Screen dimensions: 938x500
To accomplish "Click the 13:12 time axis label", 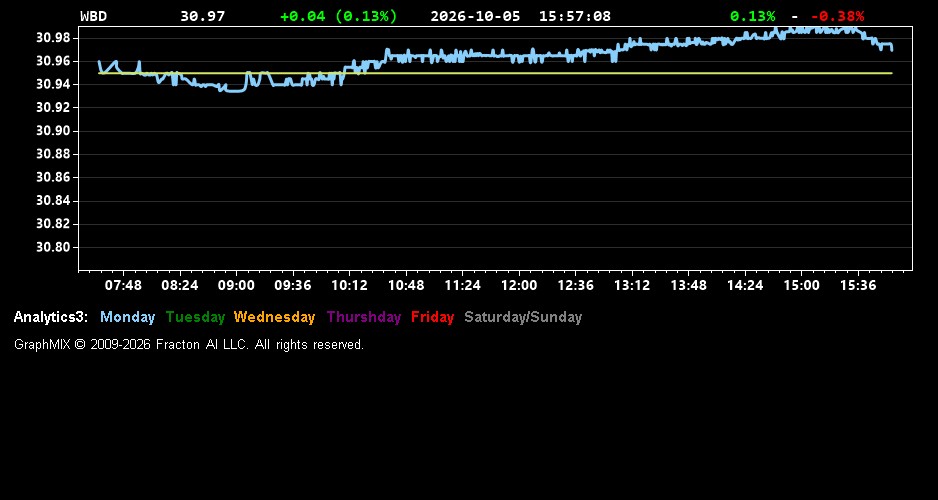I will [632, 285].
